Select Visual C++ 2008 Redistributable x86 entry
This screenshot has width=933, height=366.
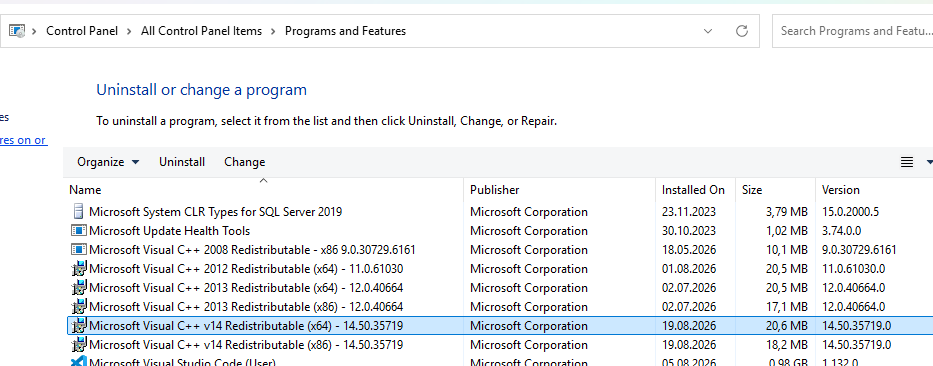point(252,249)
